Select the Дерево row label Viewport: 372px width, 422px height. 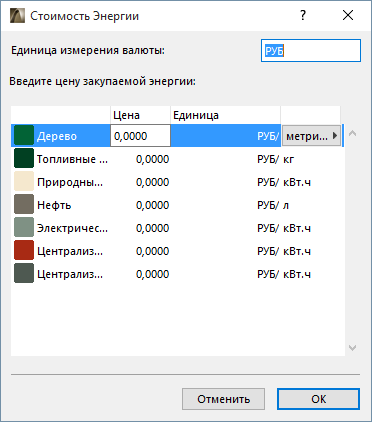[57, 136]
